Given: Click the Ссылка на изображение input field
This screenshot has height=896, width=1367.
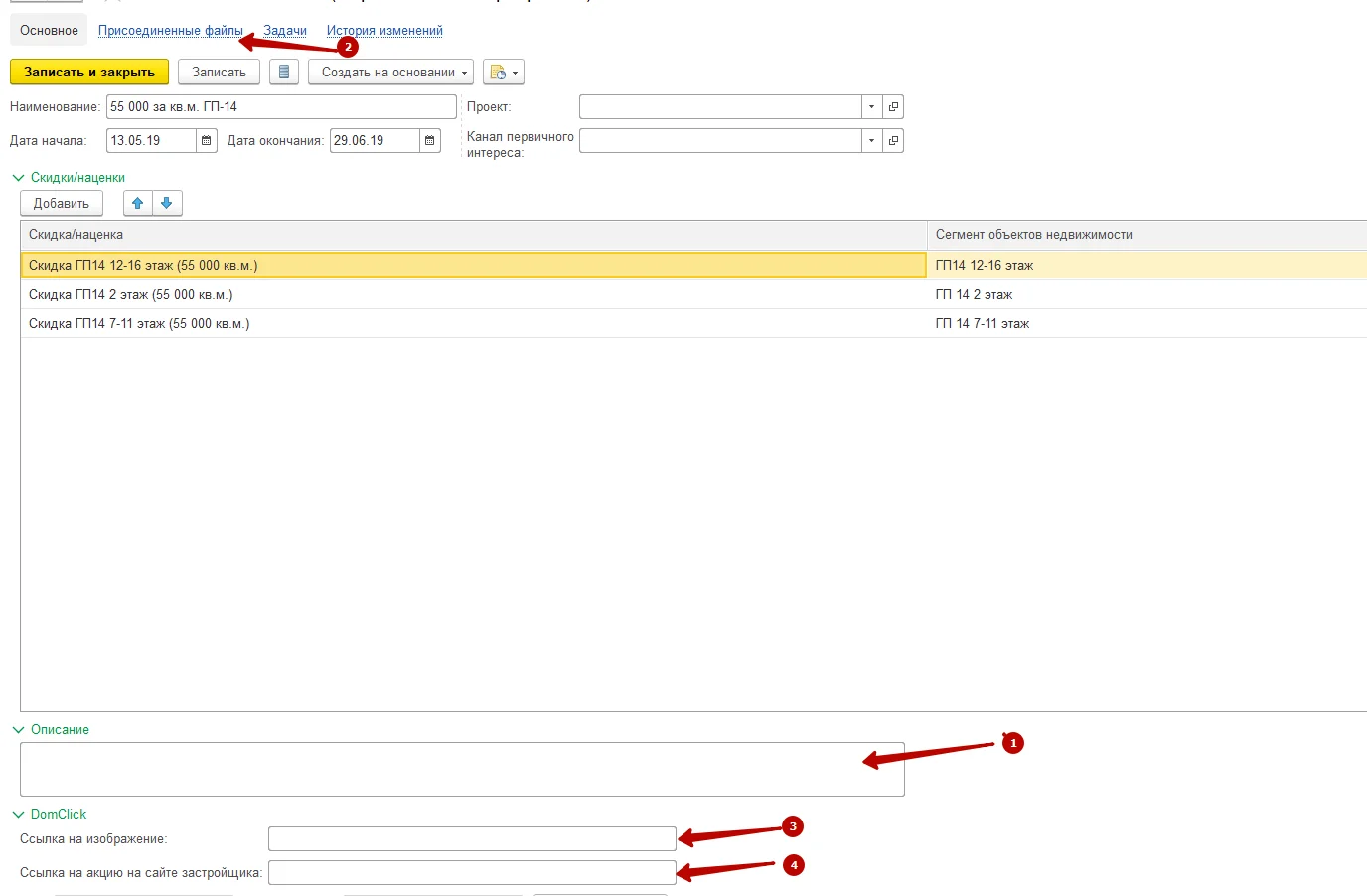Looking at the screenshot, I should [x=472, y=839].
